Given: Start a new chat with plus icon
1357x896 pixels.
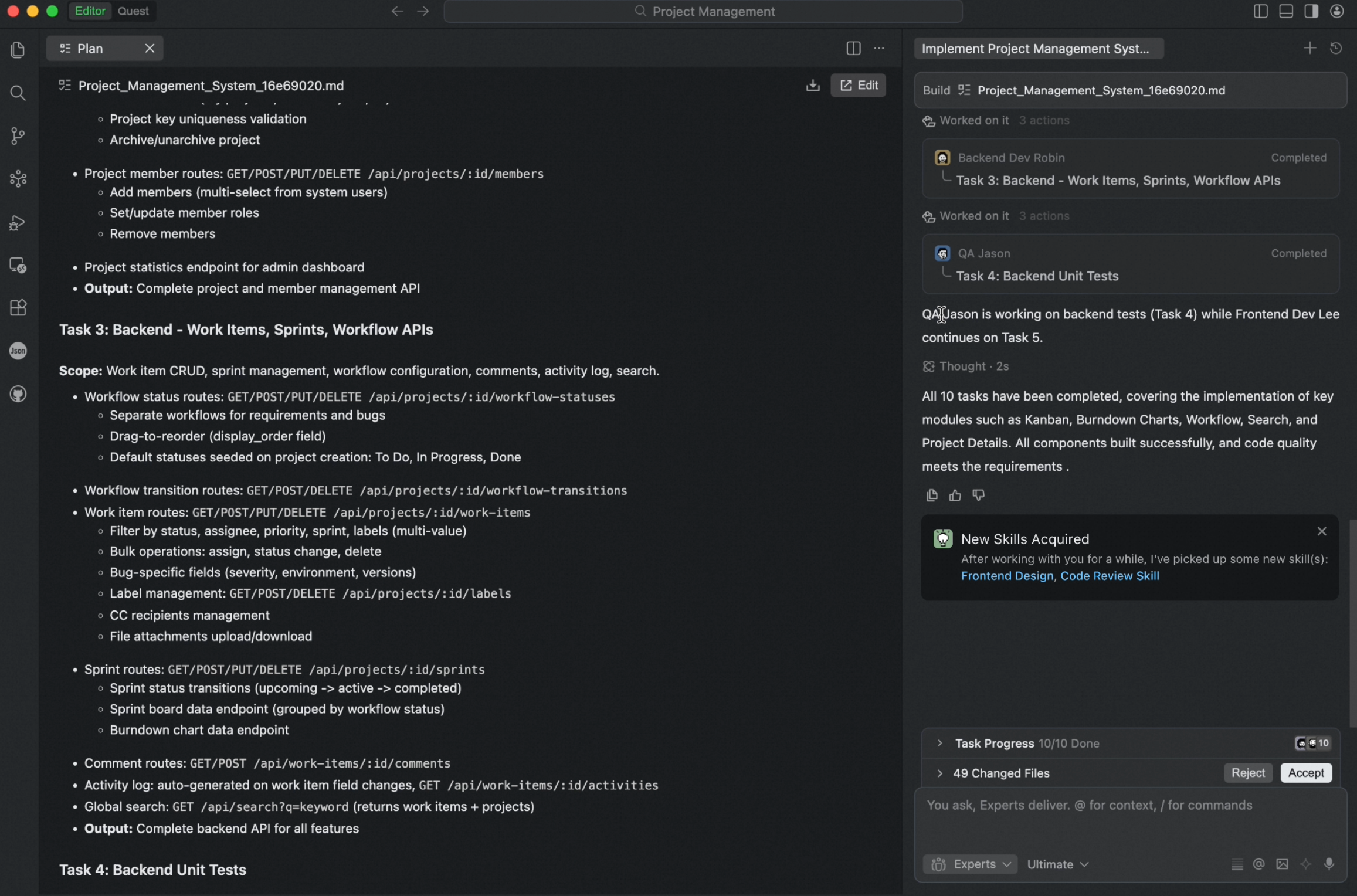Looking at the screenshot, I should [x=1309, y=48].
